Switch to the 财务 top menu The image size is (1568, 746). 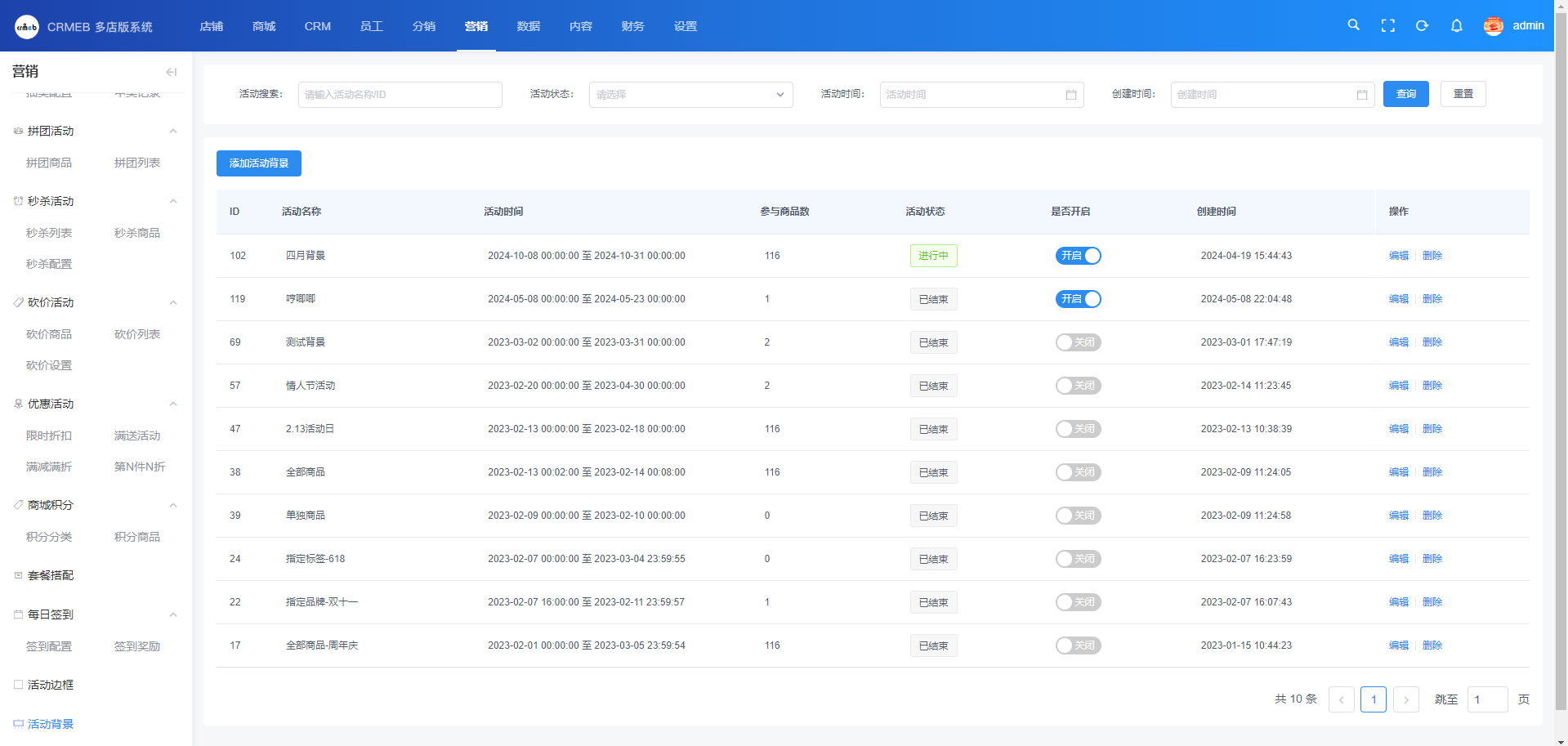pos(632,26)
